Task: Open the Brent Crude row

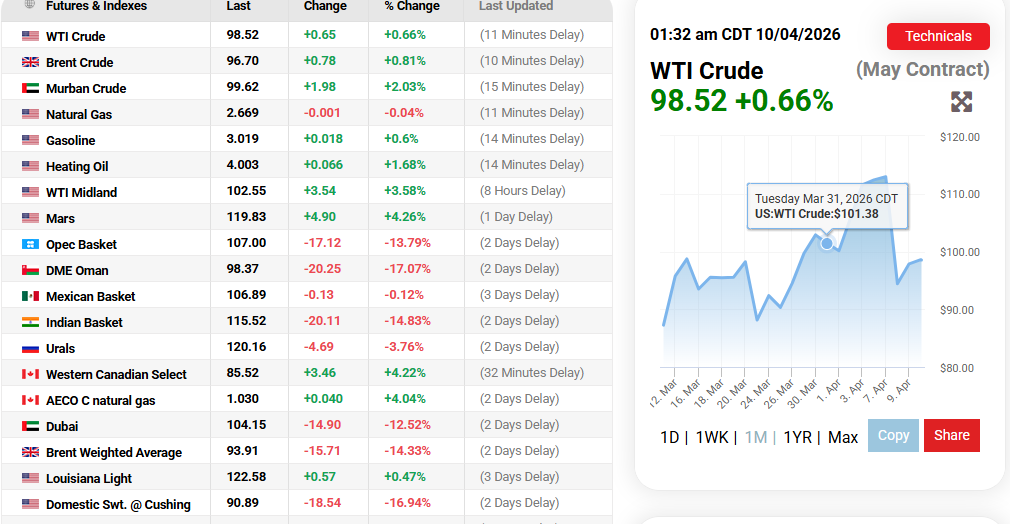Action: 307,61
